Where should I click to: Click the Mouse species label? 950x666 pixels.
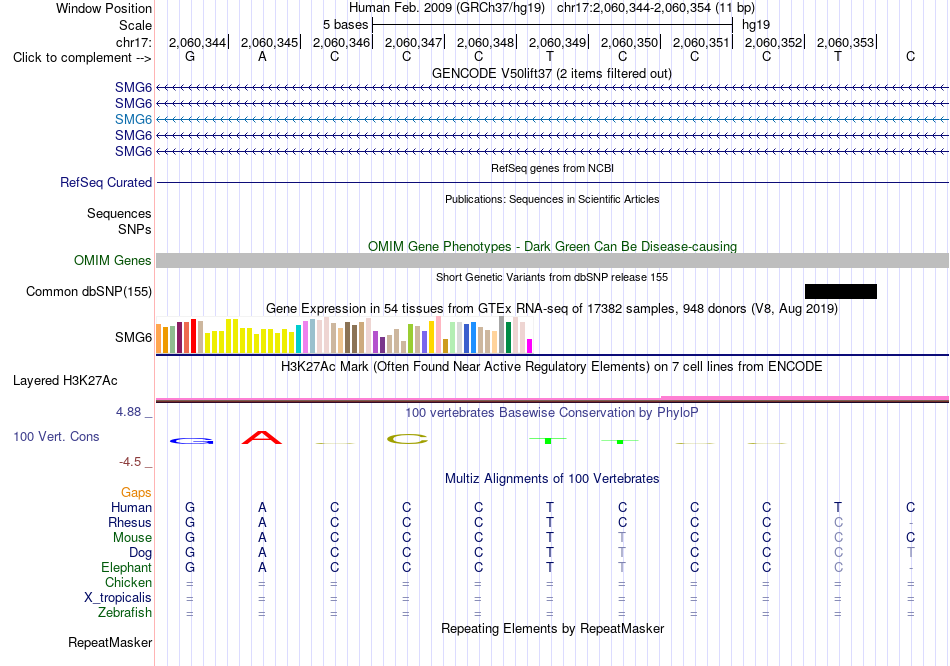(132, 538)
